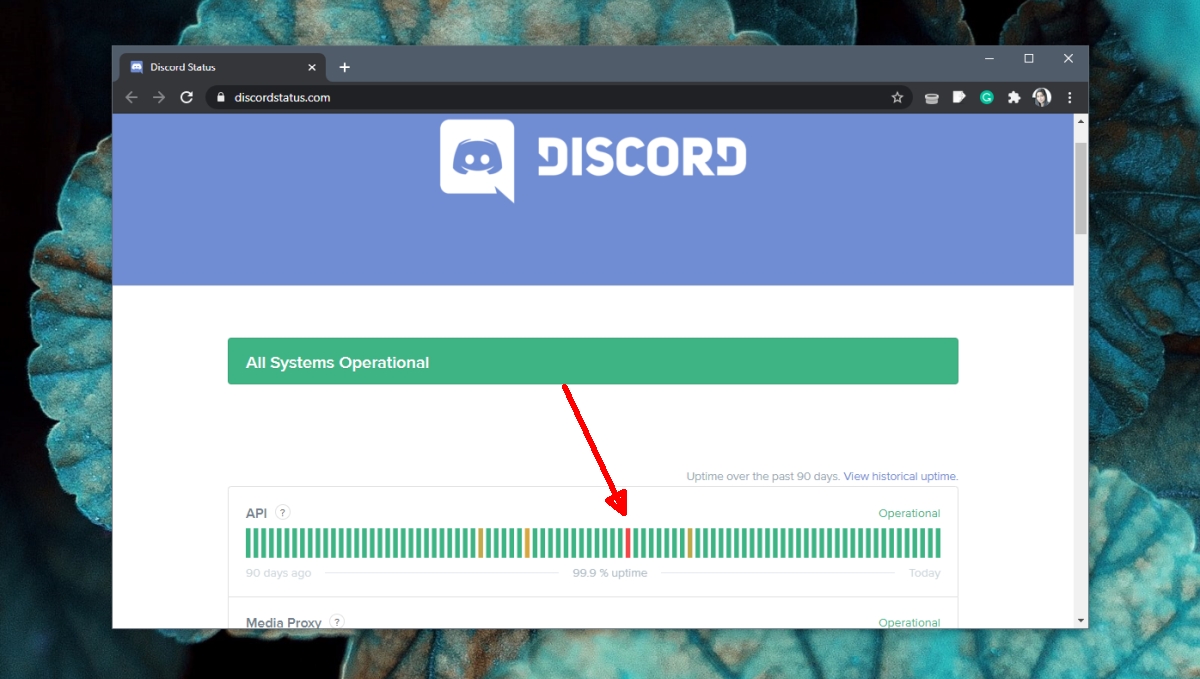
Task: Click the disk-shaped extension icon next to the star
Action: coord(931,97)
